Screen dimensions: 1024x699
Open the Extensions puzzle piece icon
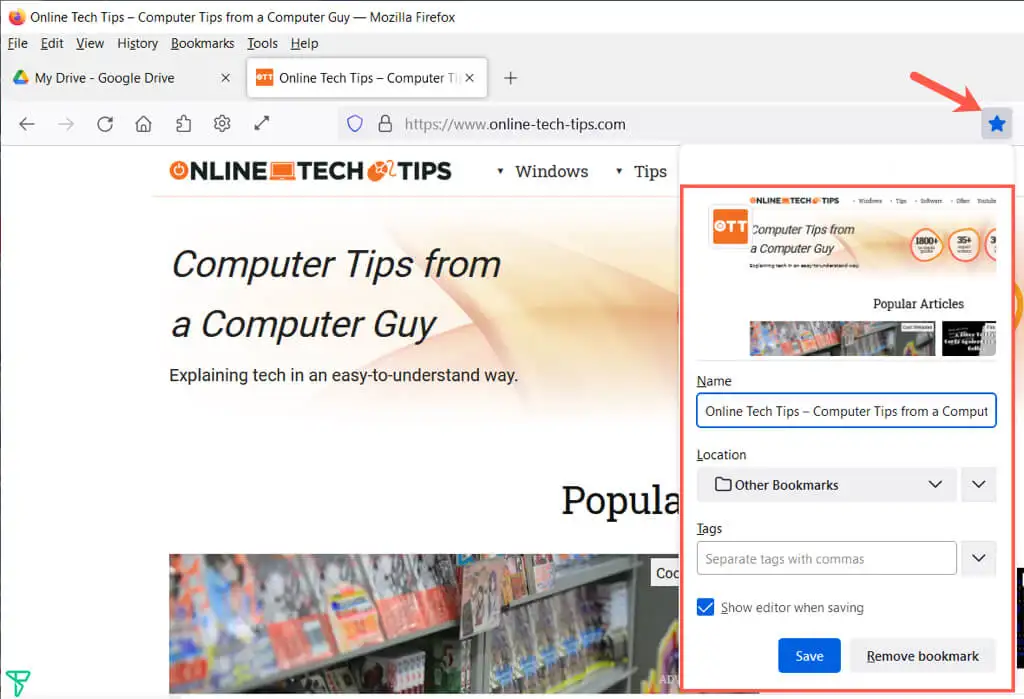click(183, 124)
